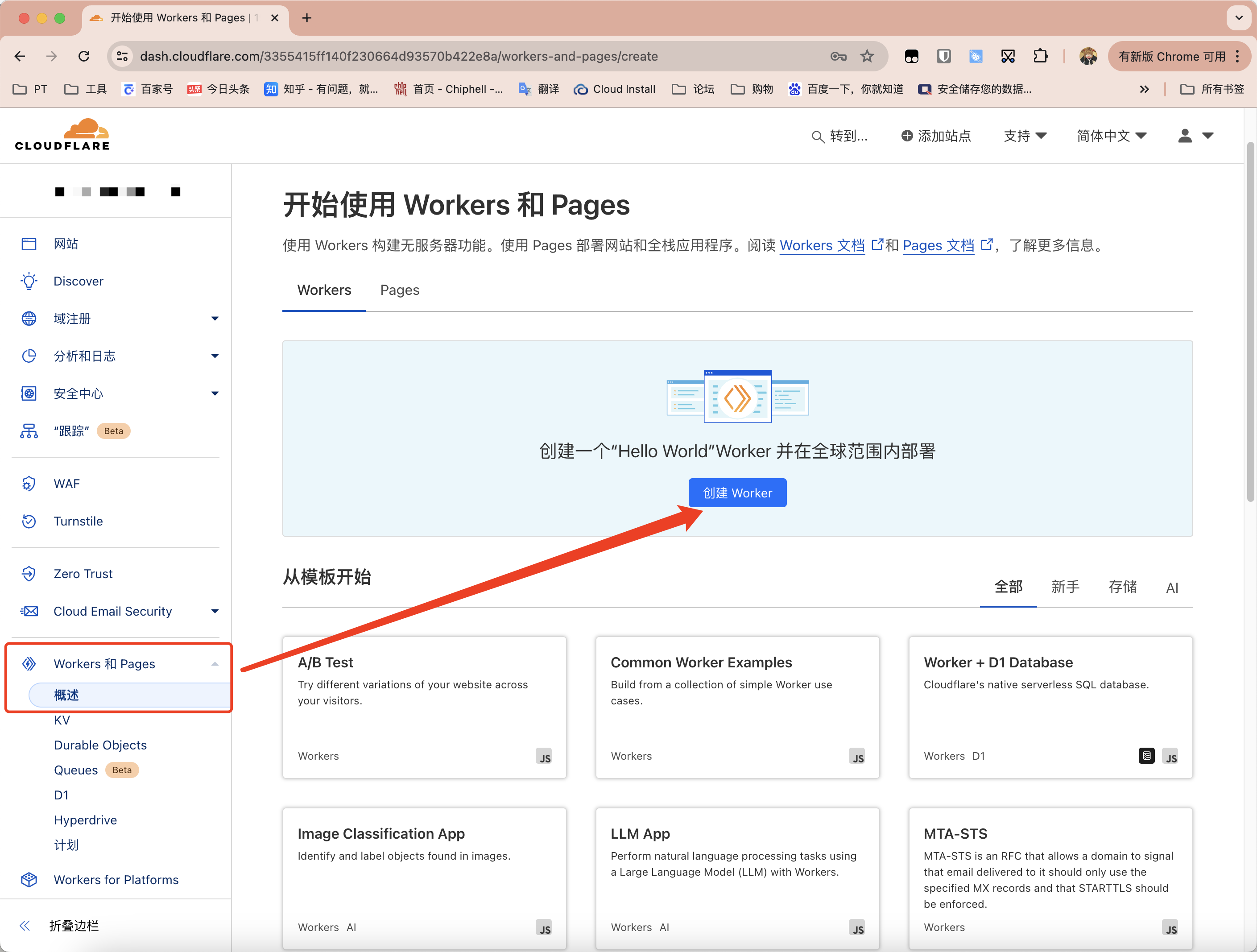This screenshot has width=1257, height=952.
Task: Open the Workers 文档 link
Action: (x=822, y=245)
